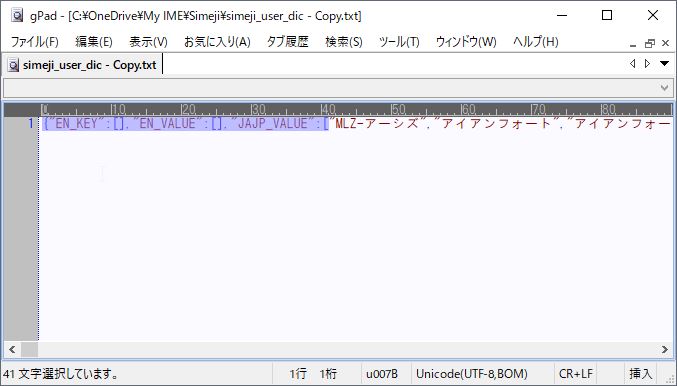Image resolution: width=677 pixels, height=386 pixels.
Task: Click the gPad application icon in title bar
Action: click(17, 16)
